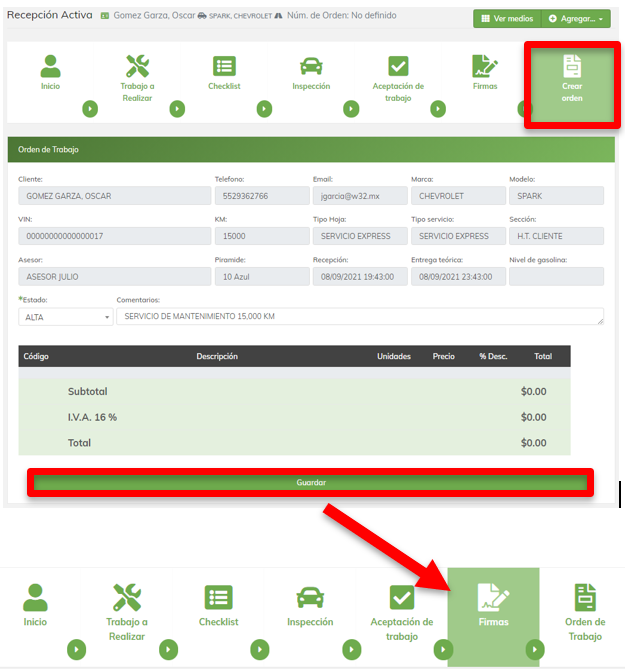Click the Comentarios text field

[359, 316]
